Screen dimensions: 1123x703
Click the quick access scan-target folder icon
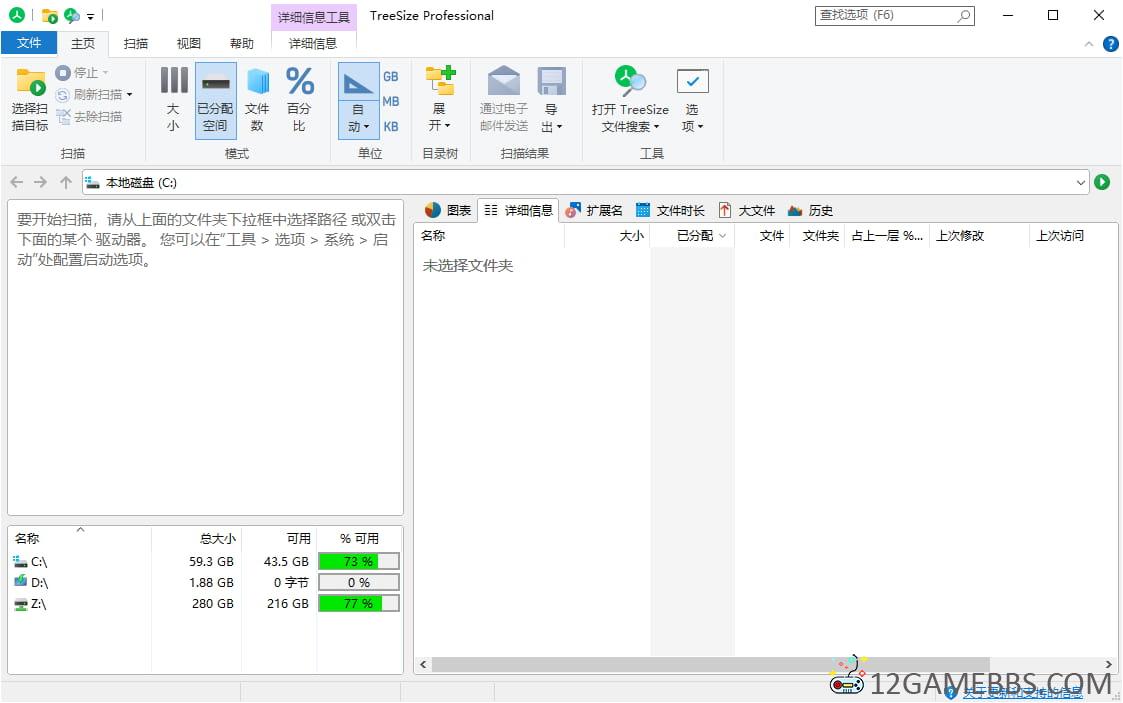(49, 15)
